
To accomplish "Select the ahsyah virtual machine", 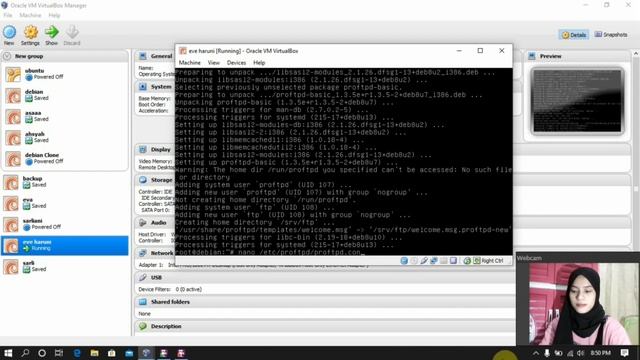I will click(65, 138).
